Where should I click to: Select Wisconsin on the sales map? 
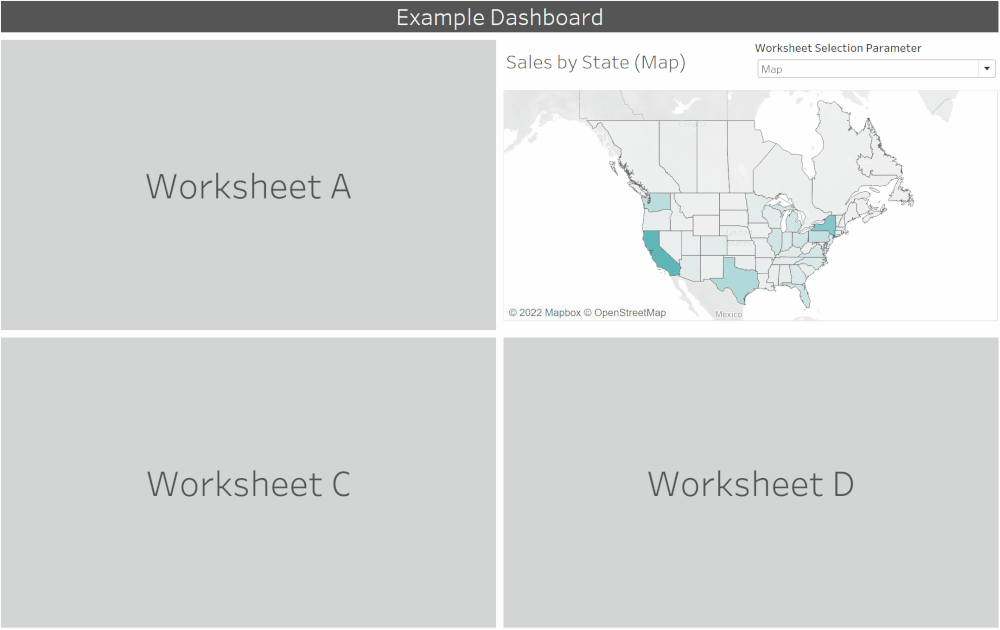click(770, 216)
